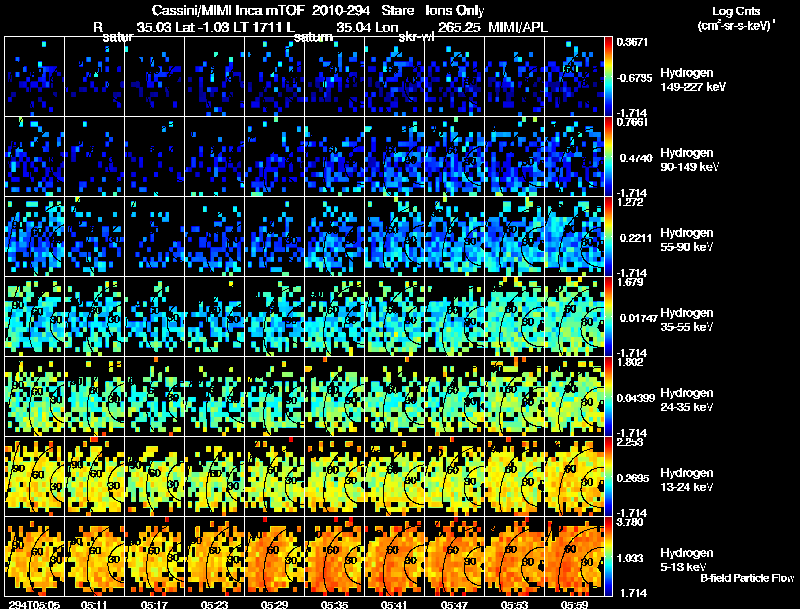This screenshot has width=800, height=609.
Task: Click the colorbar value '0.01747'
Action: [638, 318]
